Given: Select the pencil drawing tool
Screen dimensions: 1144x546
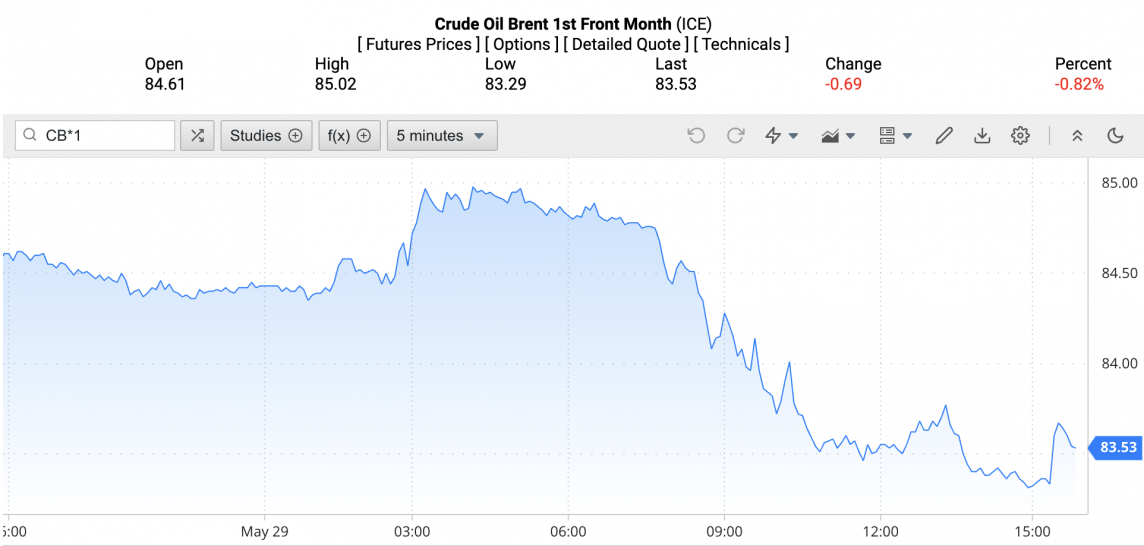Looking at the screenshot, I should point(944,136).
